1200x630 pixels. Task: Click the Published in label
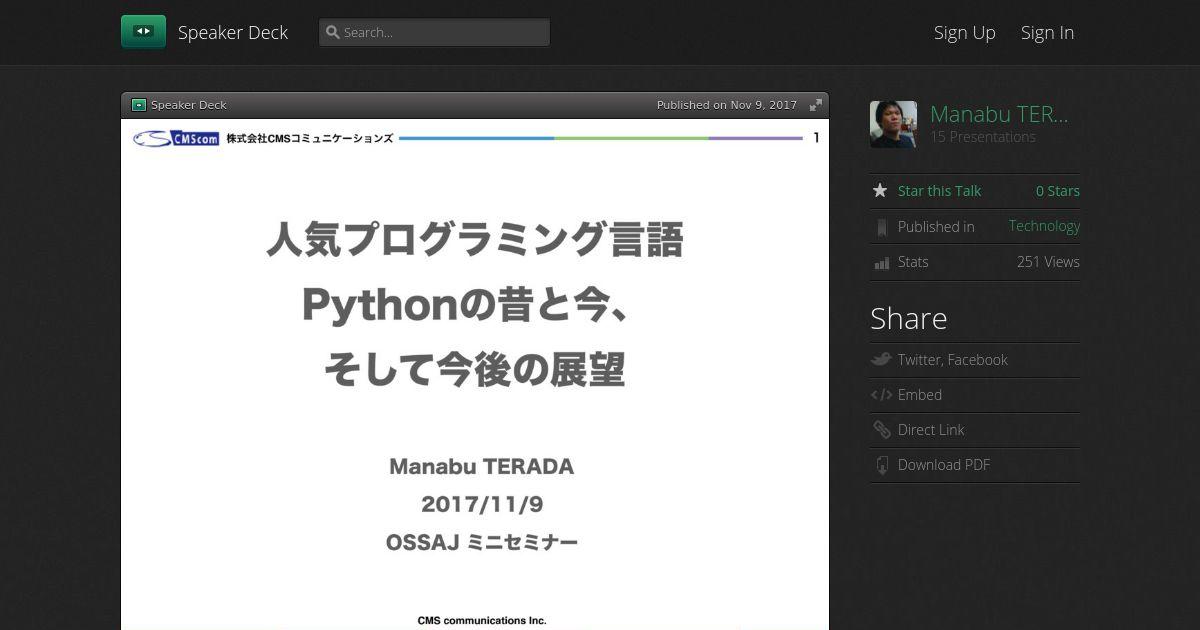[936, 227]
